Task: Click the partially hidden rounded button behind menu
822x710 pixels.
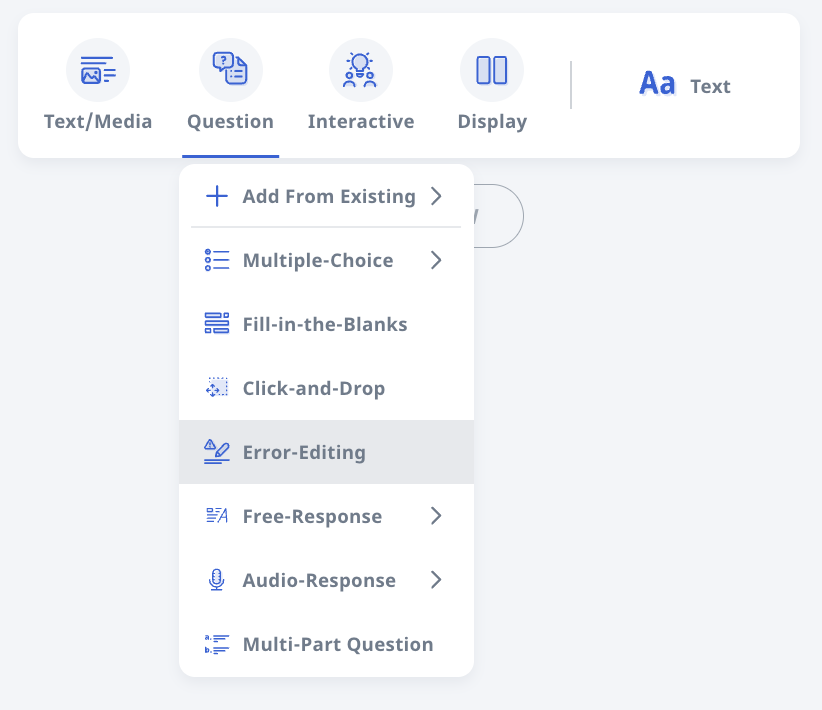Action: tap(499, 216)
